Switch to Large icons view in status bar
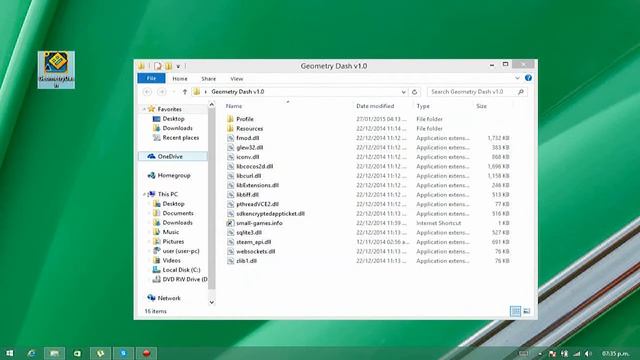The width and height of the screenshot is (640, 360). pyautogui.click(x=527, y=311)
